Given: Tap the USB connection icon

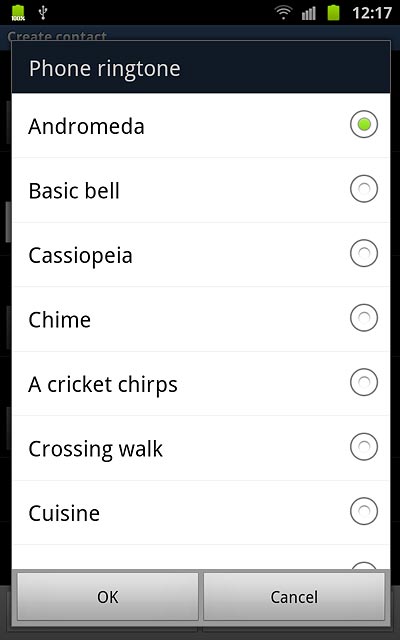Looking at the screenshot, I should pyautogui.click(x=42, y=13).
